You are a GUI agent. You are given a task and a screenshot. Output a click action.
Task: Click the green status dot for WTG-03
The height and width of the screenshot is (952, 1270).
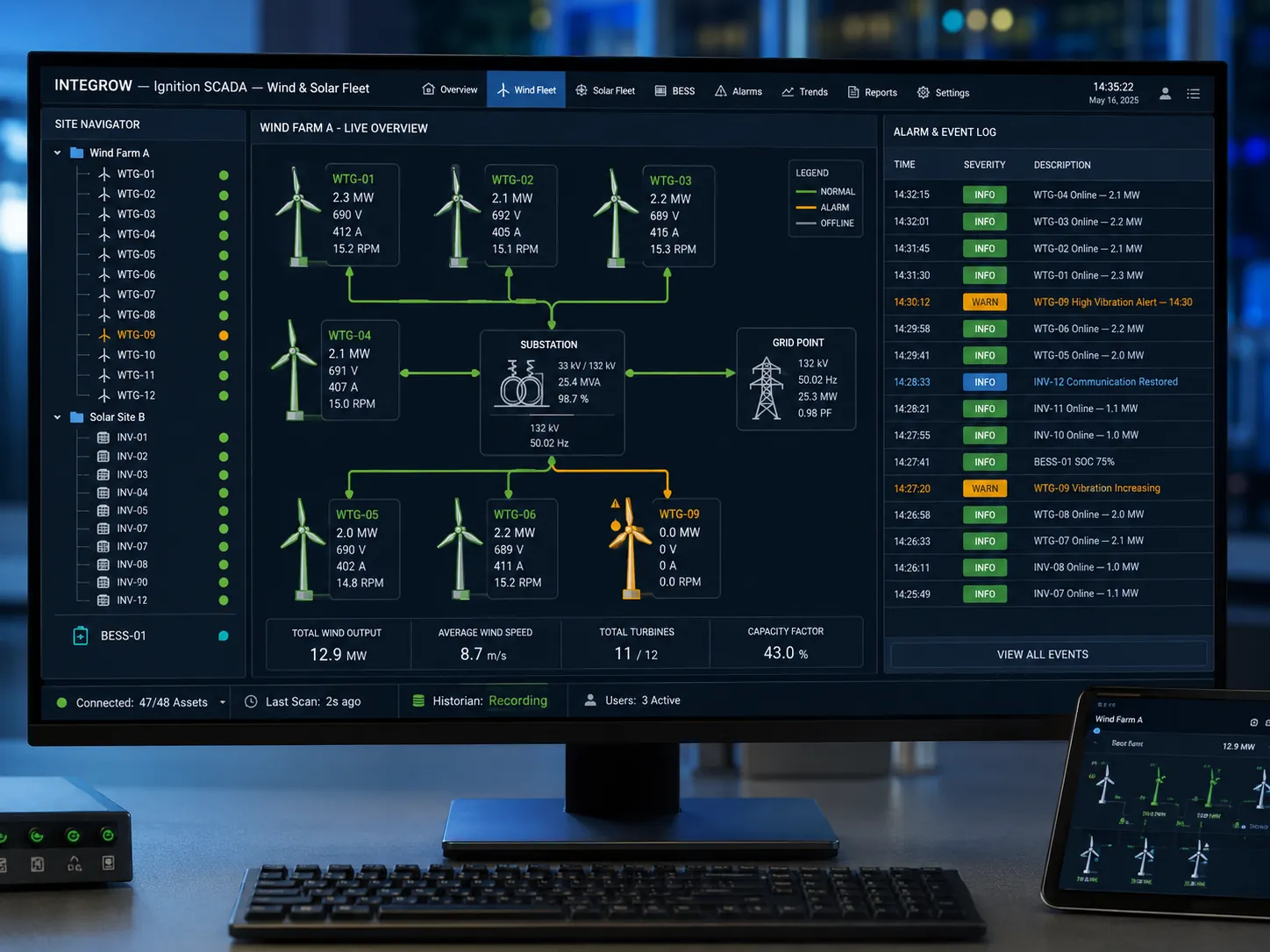click(x=224, y=215)
